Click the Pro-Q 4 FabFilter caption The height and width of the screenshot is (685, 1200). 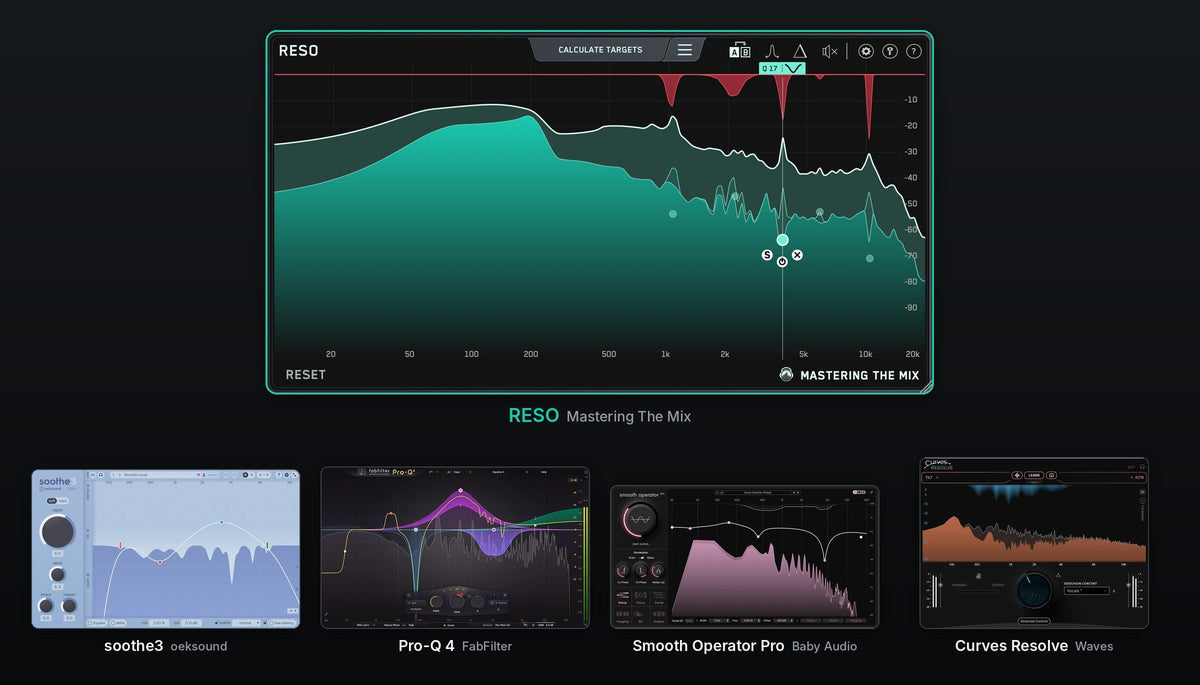click(455, 646)
